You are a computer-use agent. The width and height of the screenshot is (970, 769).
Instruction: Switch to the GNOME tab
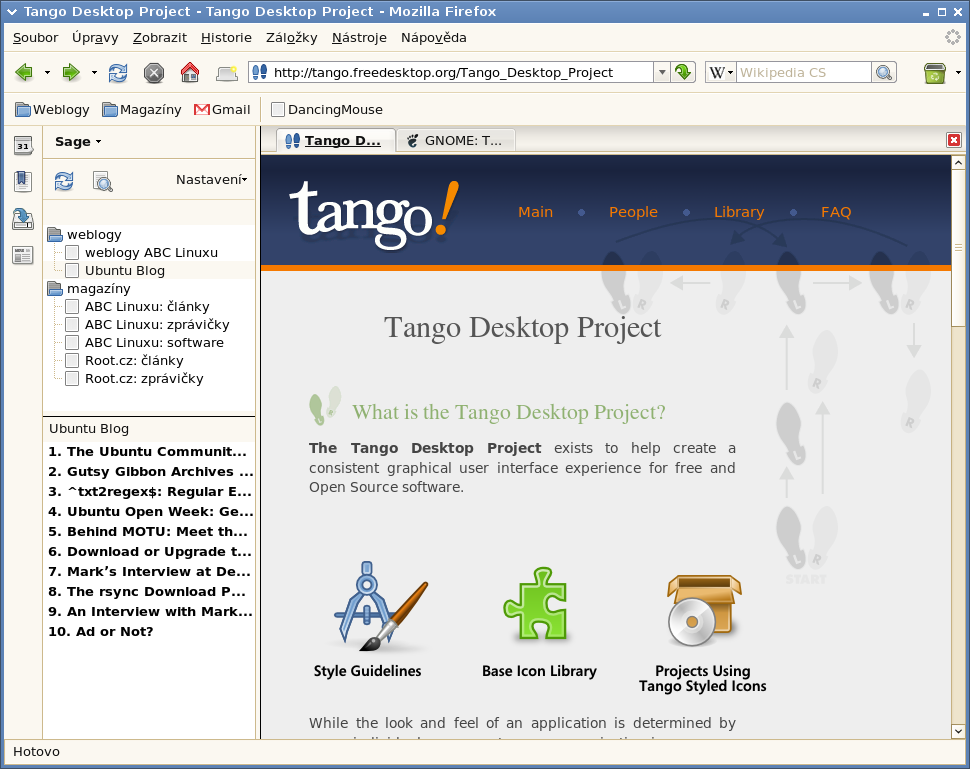[456, 141]
